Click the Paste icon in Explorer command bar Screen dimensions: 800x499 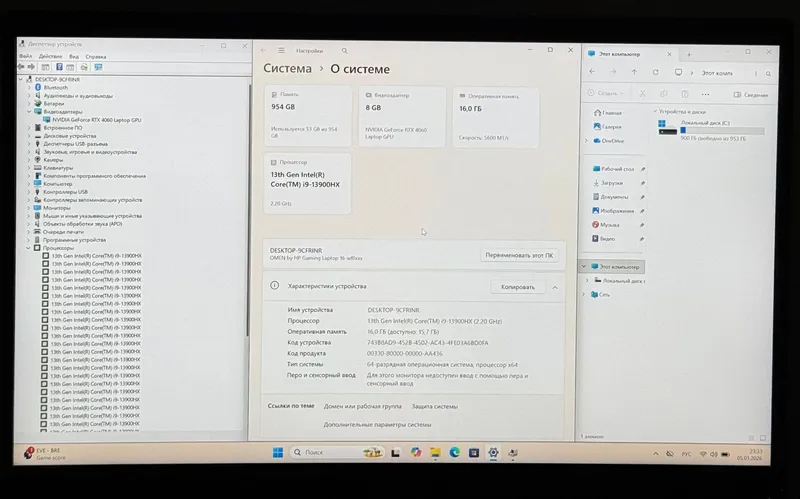(685, 94)
